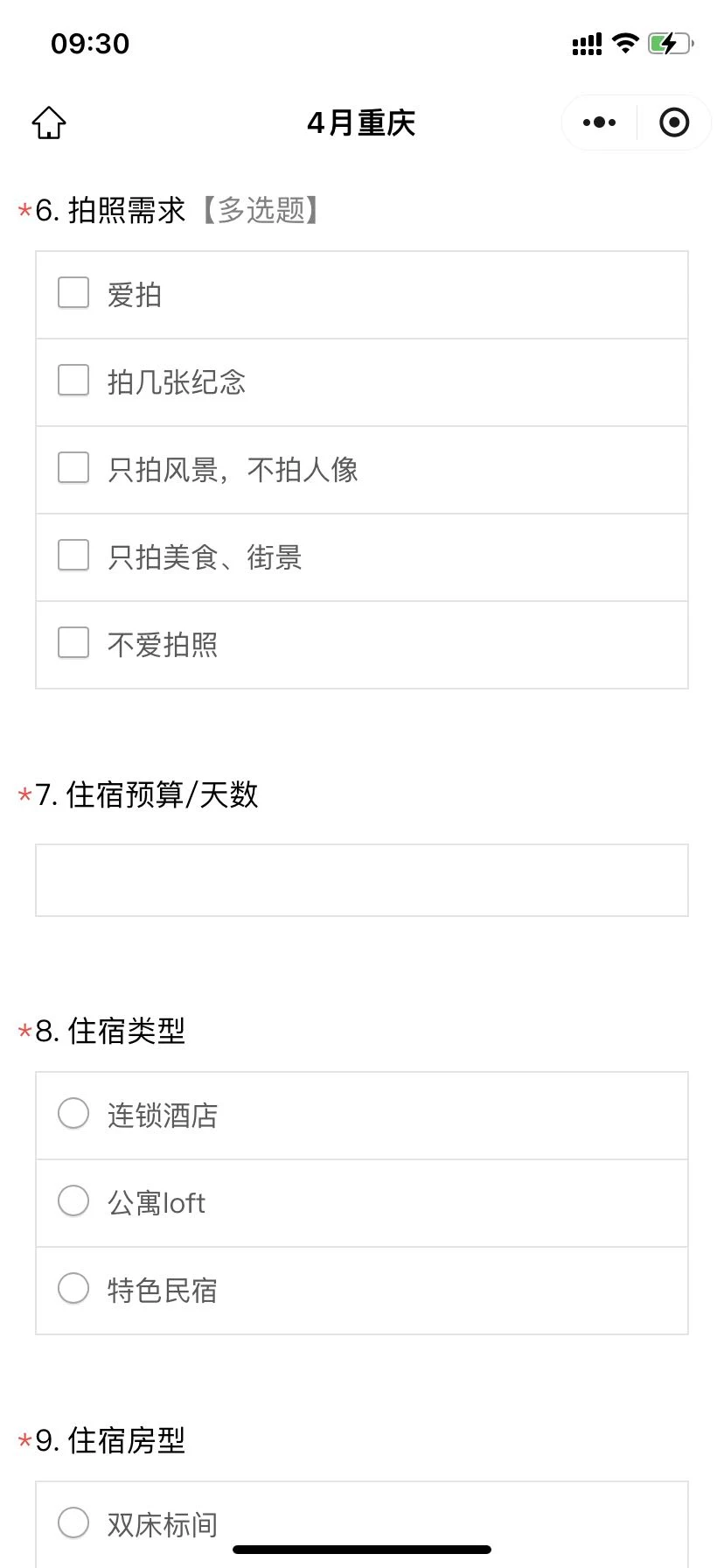Select 只拍风景，不拍人像 checkbox
Screen dimensions: 724x1568
point(73,468)
